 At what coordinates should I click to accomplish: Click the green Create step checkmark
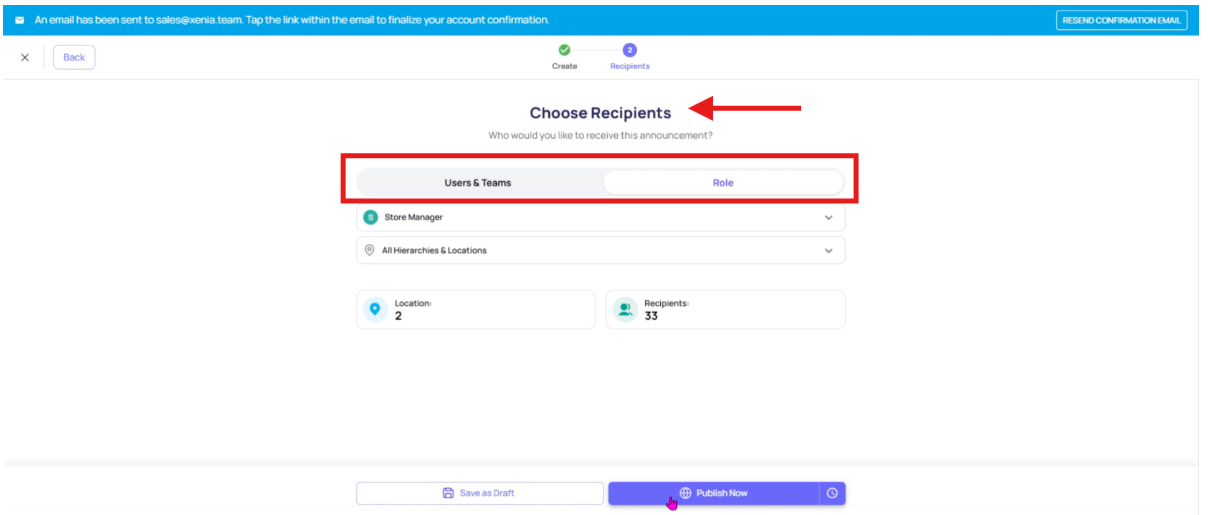(564, 49)
